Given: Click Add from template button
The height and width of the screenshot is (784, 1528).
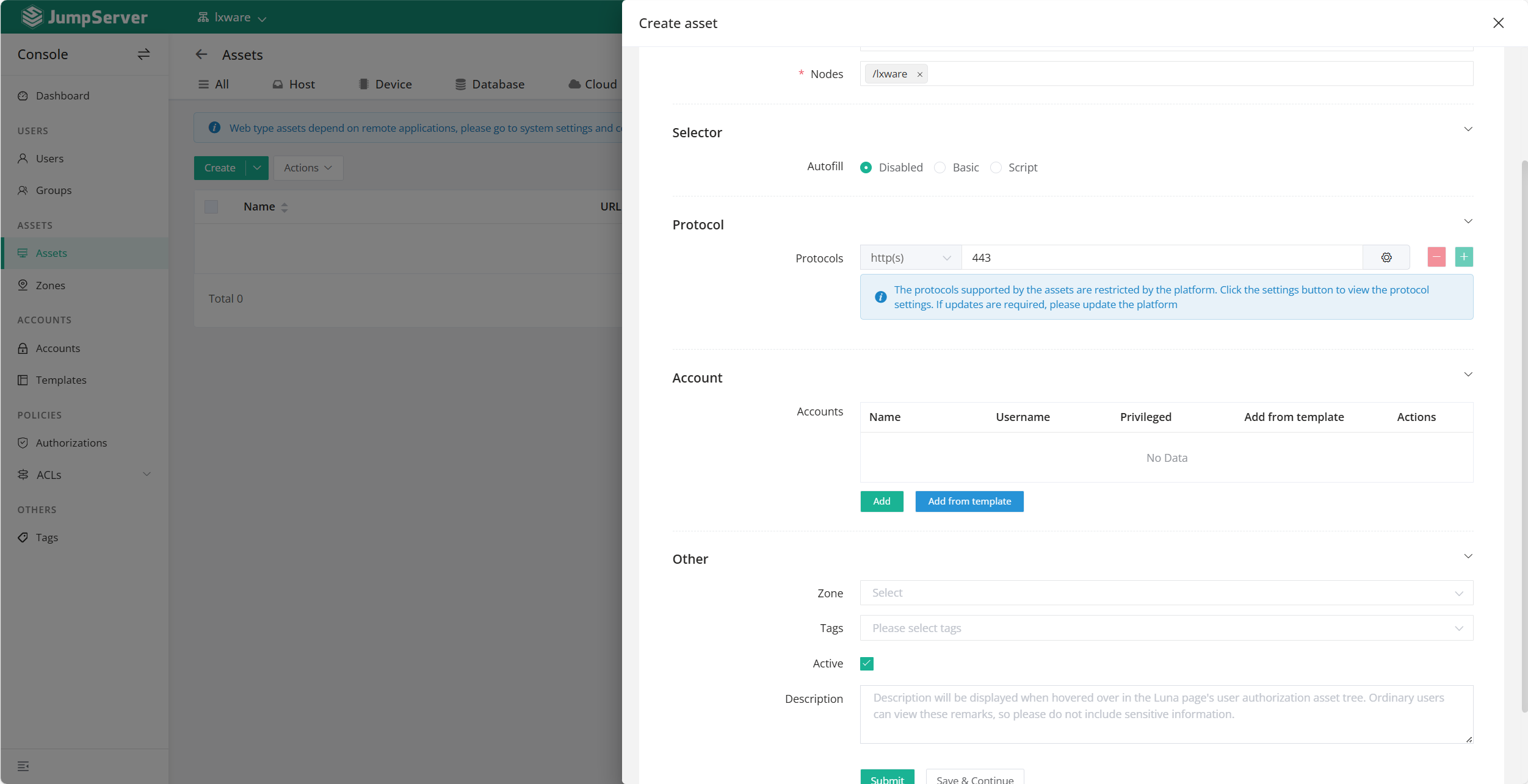Looking at the screenshot, I should point(969,502).
